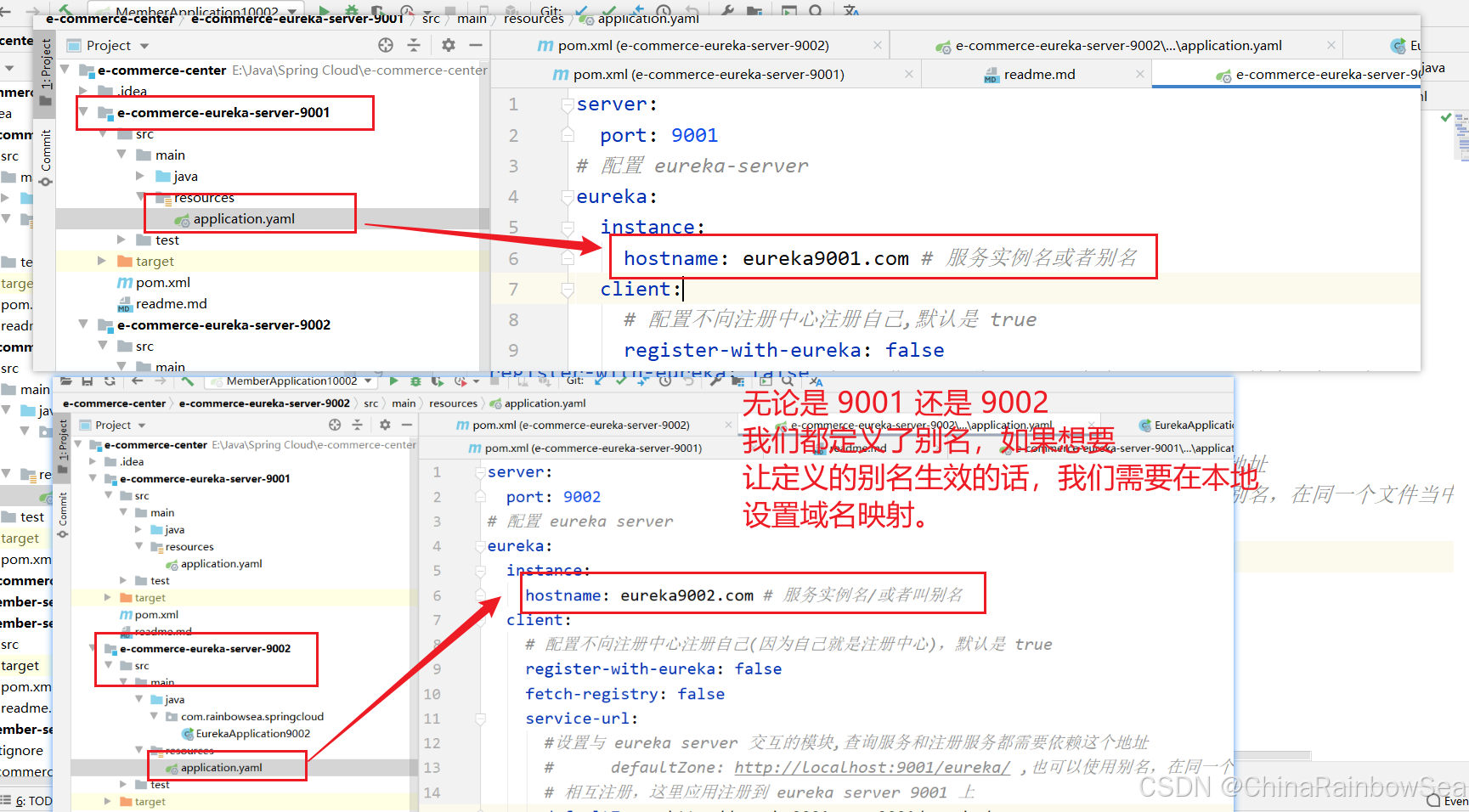
Task: Locate current file in upper Project panel
Action: pyautogui.click(x=386, y=45)
